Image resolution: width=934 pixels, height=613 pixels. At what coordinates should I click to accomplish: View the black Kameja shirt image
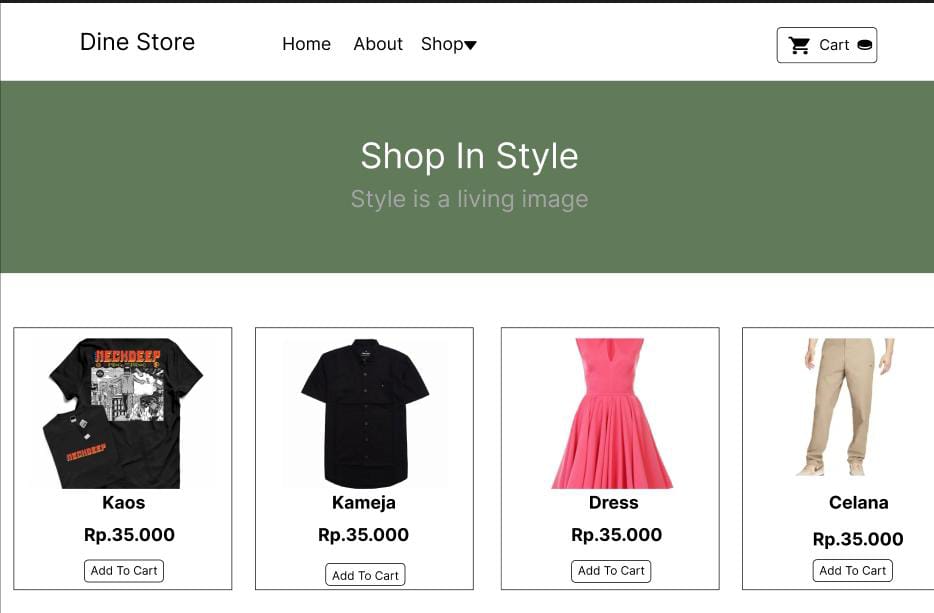coord(365,413)
